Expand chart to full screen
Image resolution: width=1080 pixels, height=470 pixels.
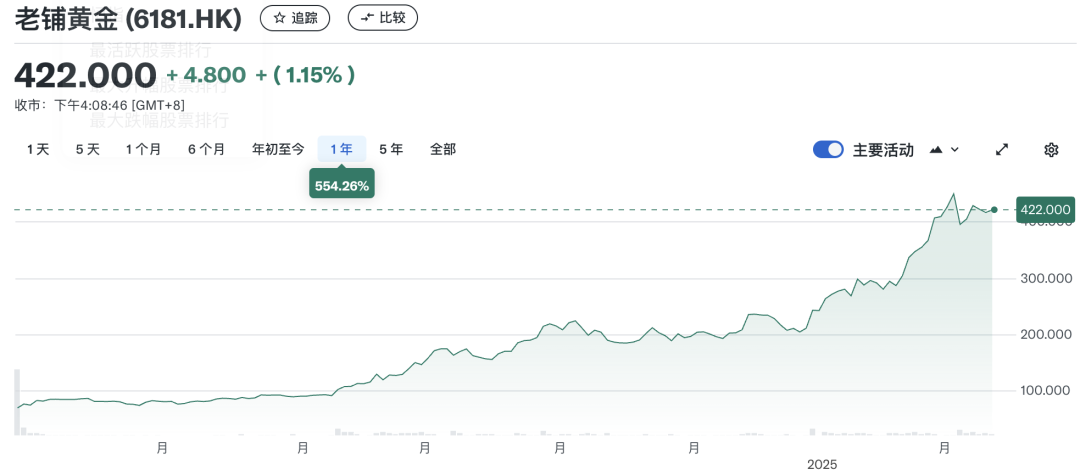pos(1002,150)
